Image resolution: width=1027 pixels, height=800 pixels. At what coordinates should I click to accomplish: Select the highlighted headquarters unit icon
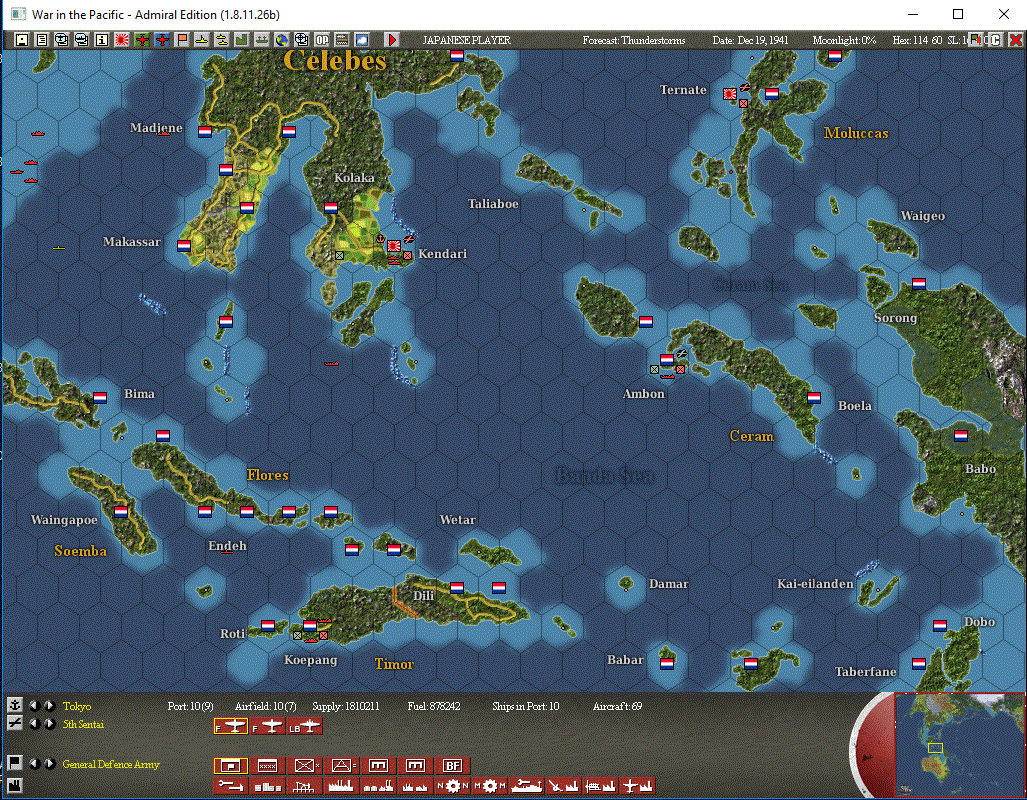pyautogui.click(x=231, y=766)
